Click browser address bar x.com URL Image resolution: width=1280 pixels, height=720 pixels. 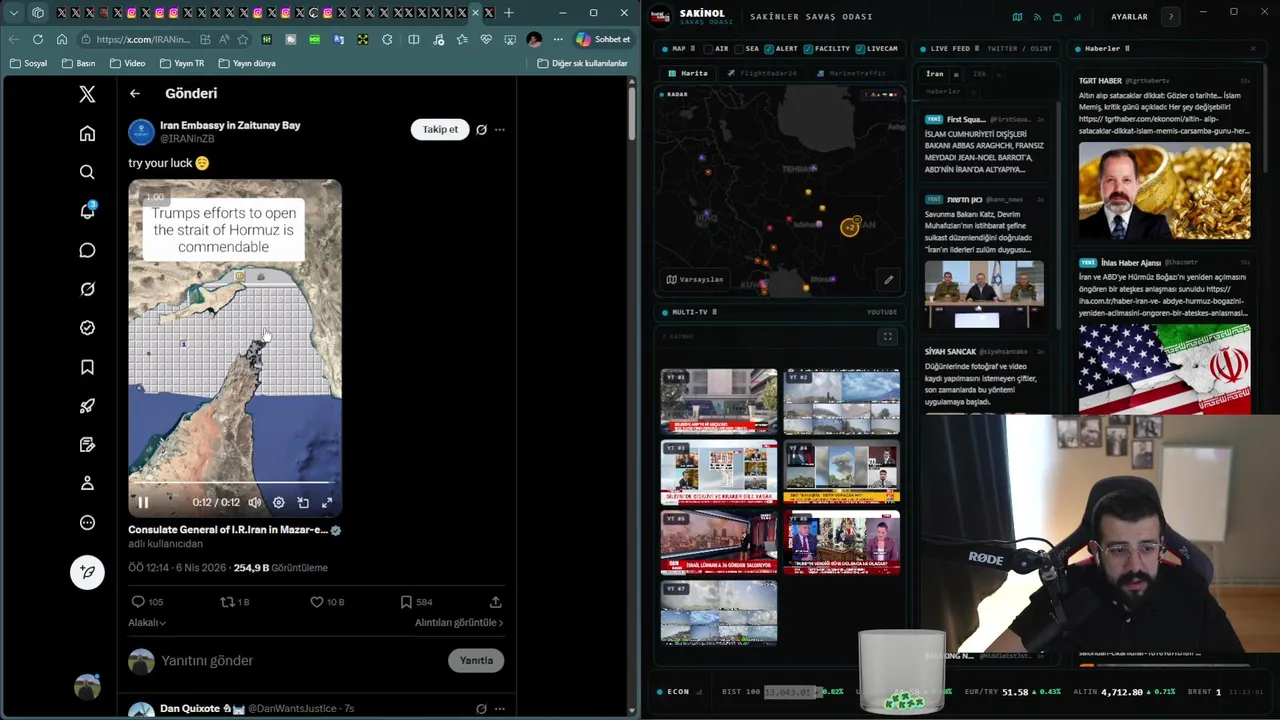(x=143, y=39)
